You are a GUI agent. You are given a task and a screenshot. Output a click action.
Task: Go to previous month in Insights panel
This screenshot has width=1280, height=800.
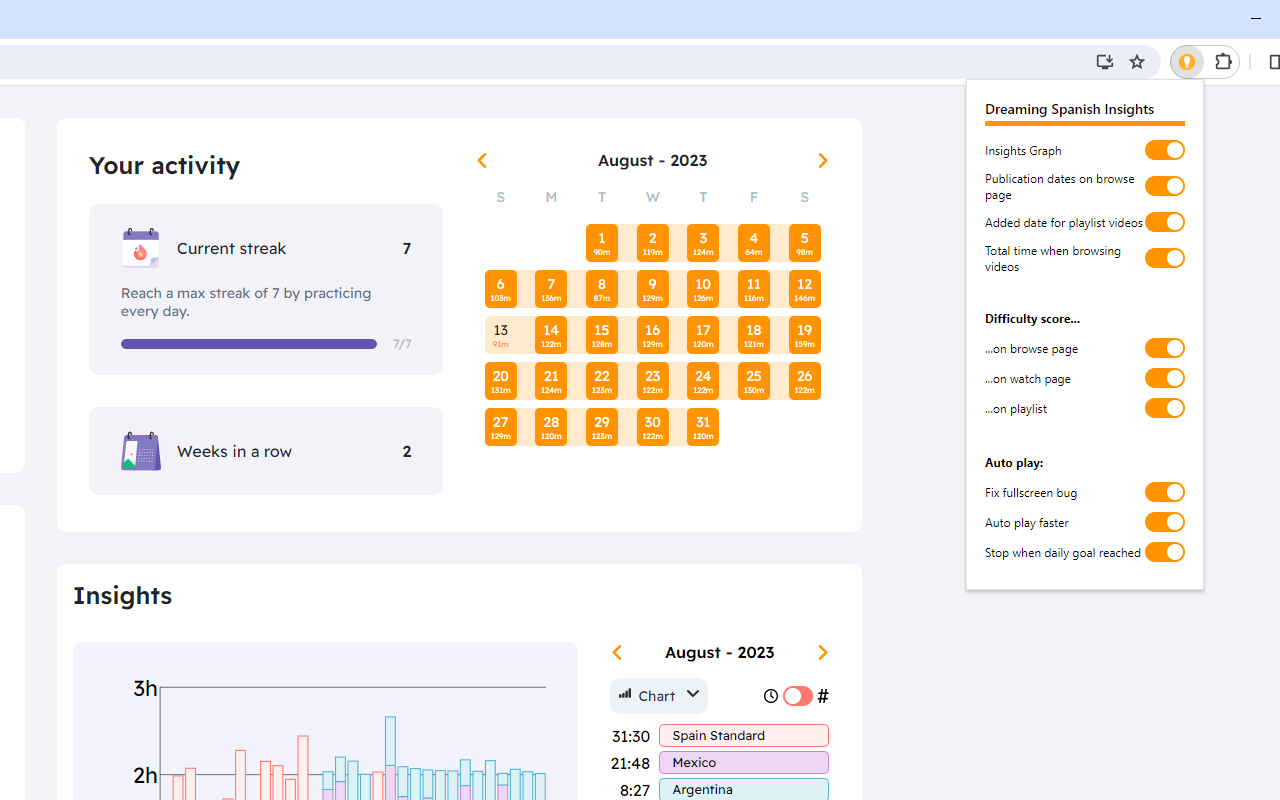point(617,653)
